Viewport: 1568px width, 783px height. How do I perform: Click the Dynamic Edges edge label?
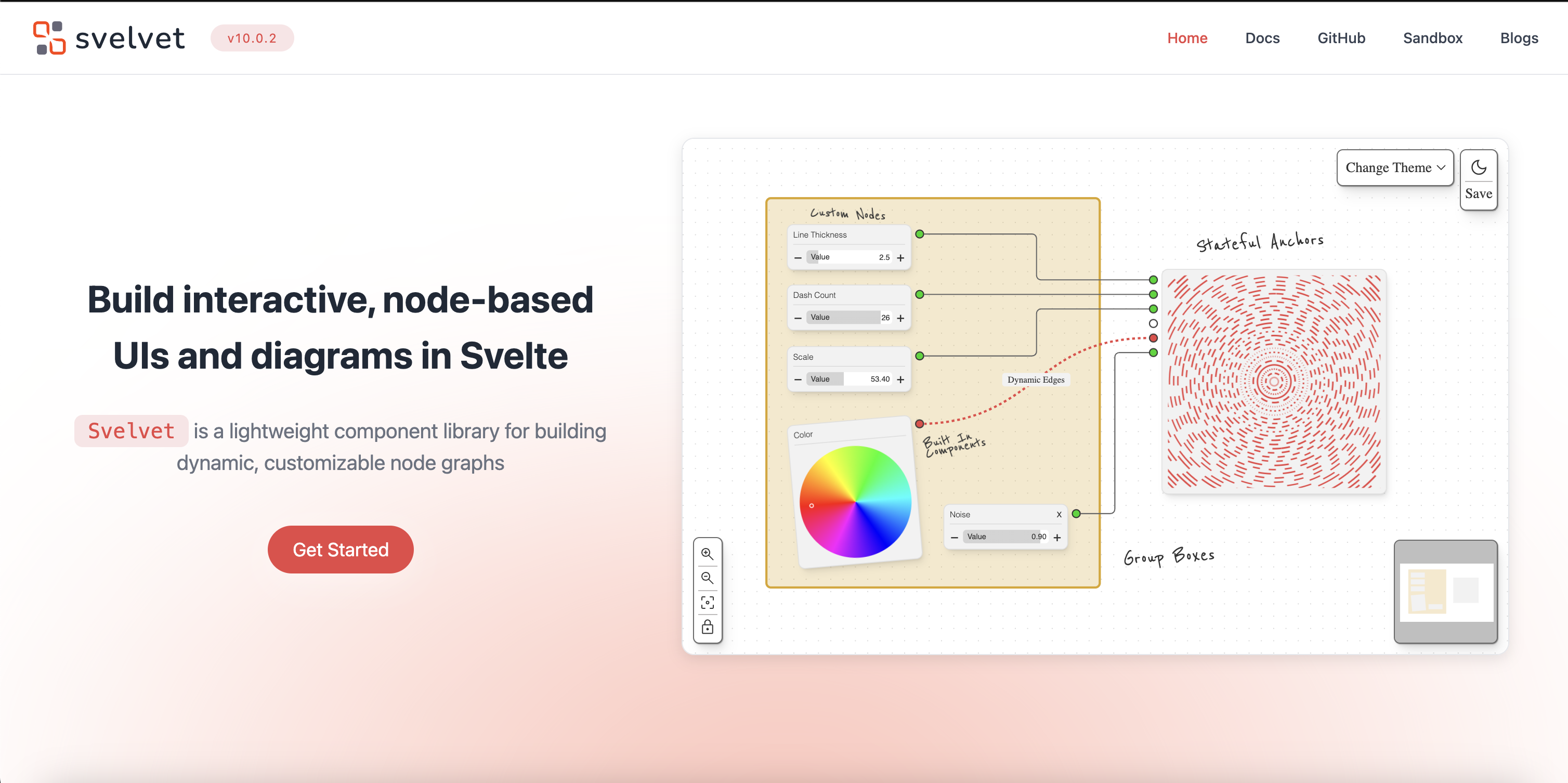[1036, 380]
